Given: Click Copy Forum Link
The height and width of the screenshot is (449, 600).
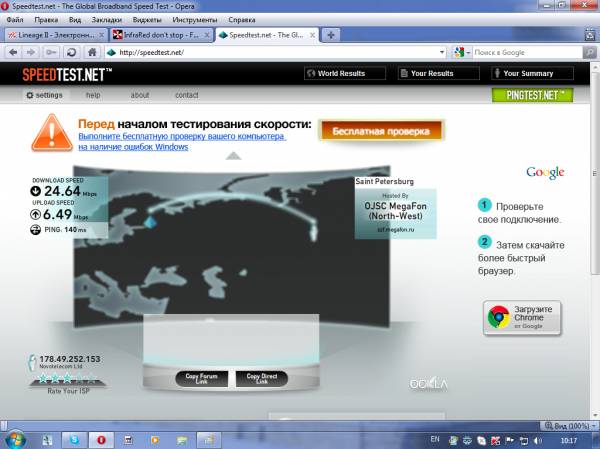Looking at the screenshot, I should [x=202, y=379].
